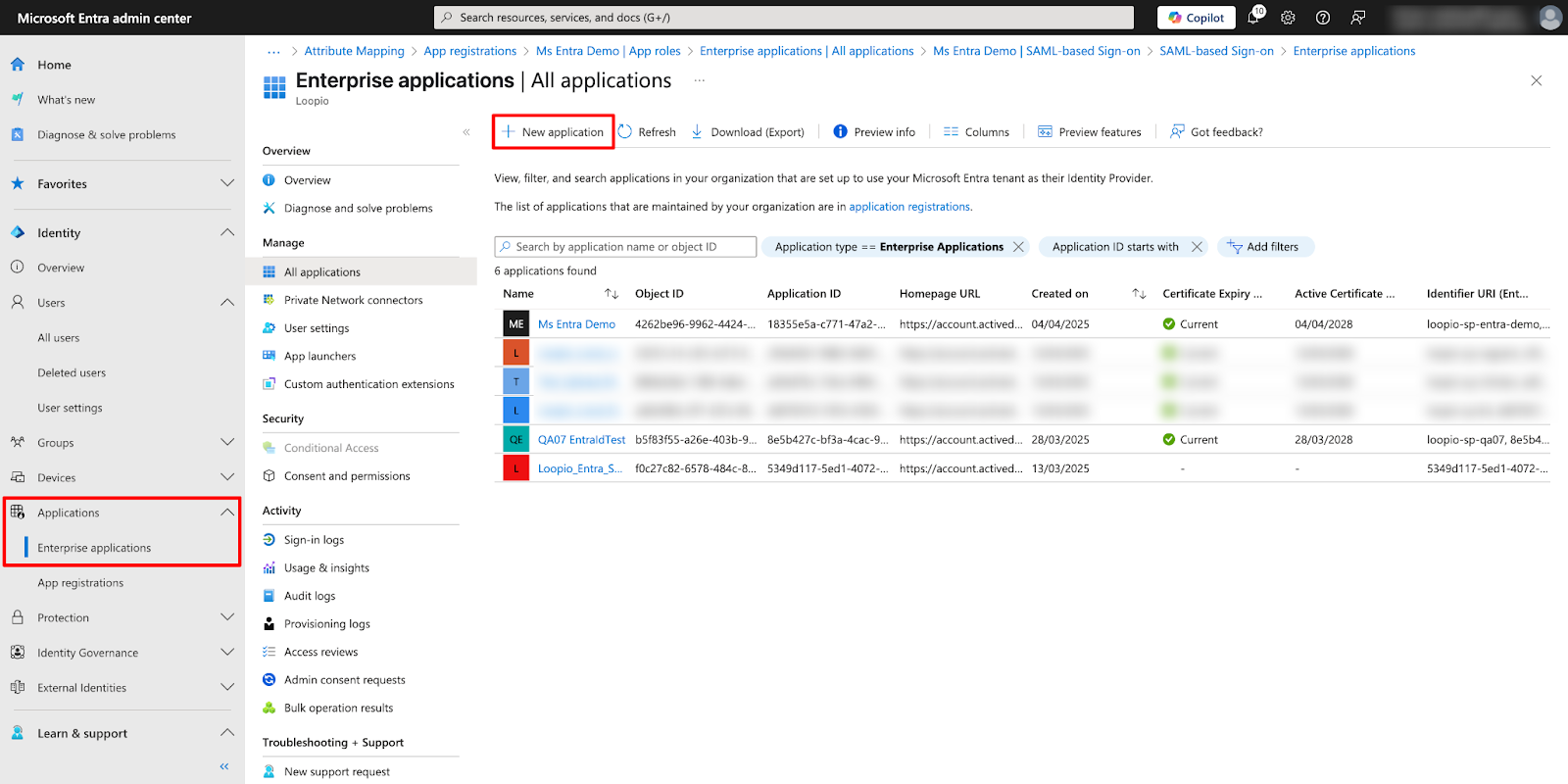Expand the Groups section
This screenshot has height=784, width=1568.
tap(227, 443)
